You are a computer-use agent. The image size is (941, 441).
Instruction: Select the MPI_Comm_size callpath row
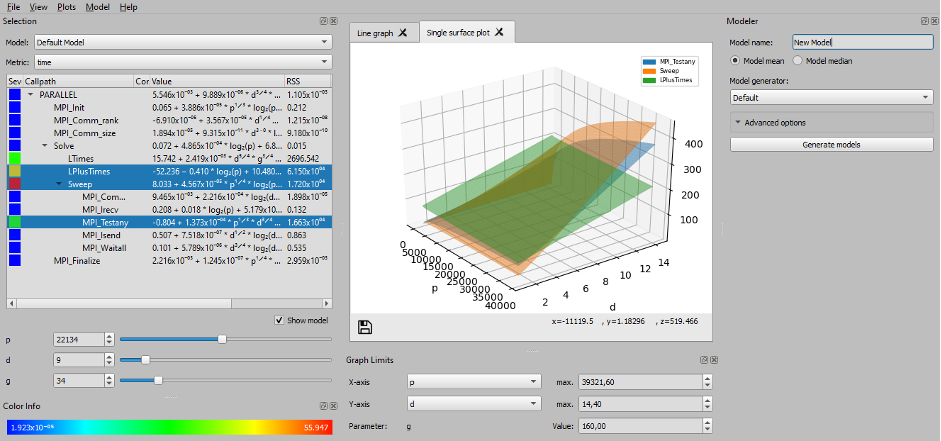point(169,133)
